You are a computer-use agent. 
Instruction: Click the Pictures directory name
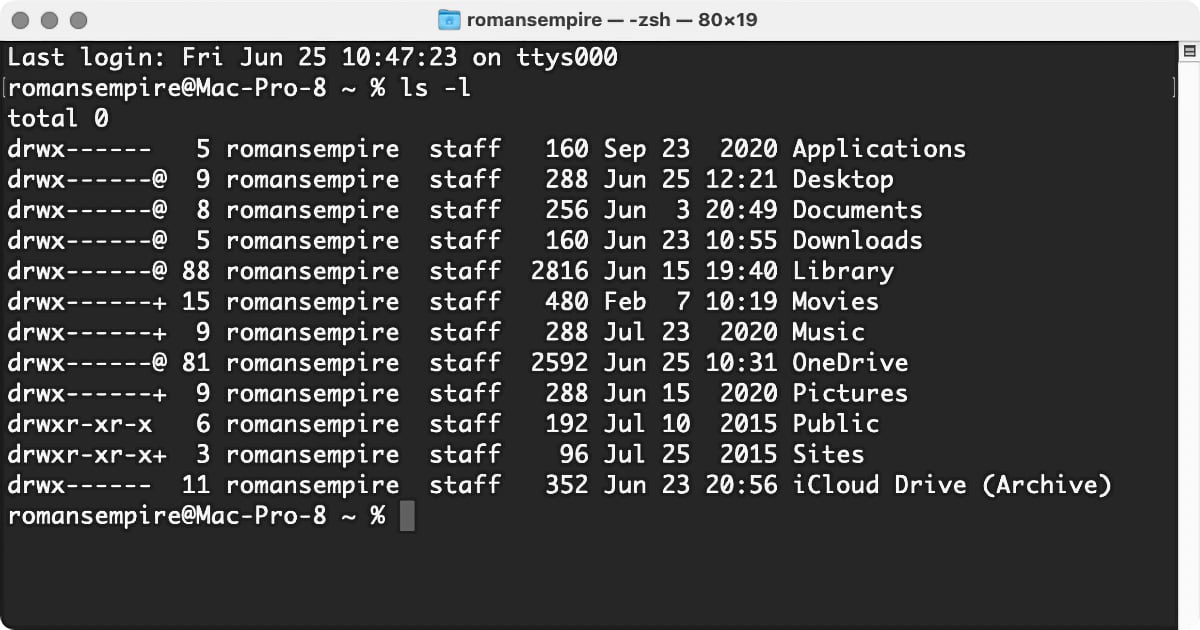pos(850,393)
